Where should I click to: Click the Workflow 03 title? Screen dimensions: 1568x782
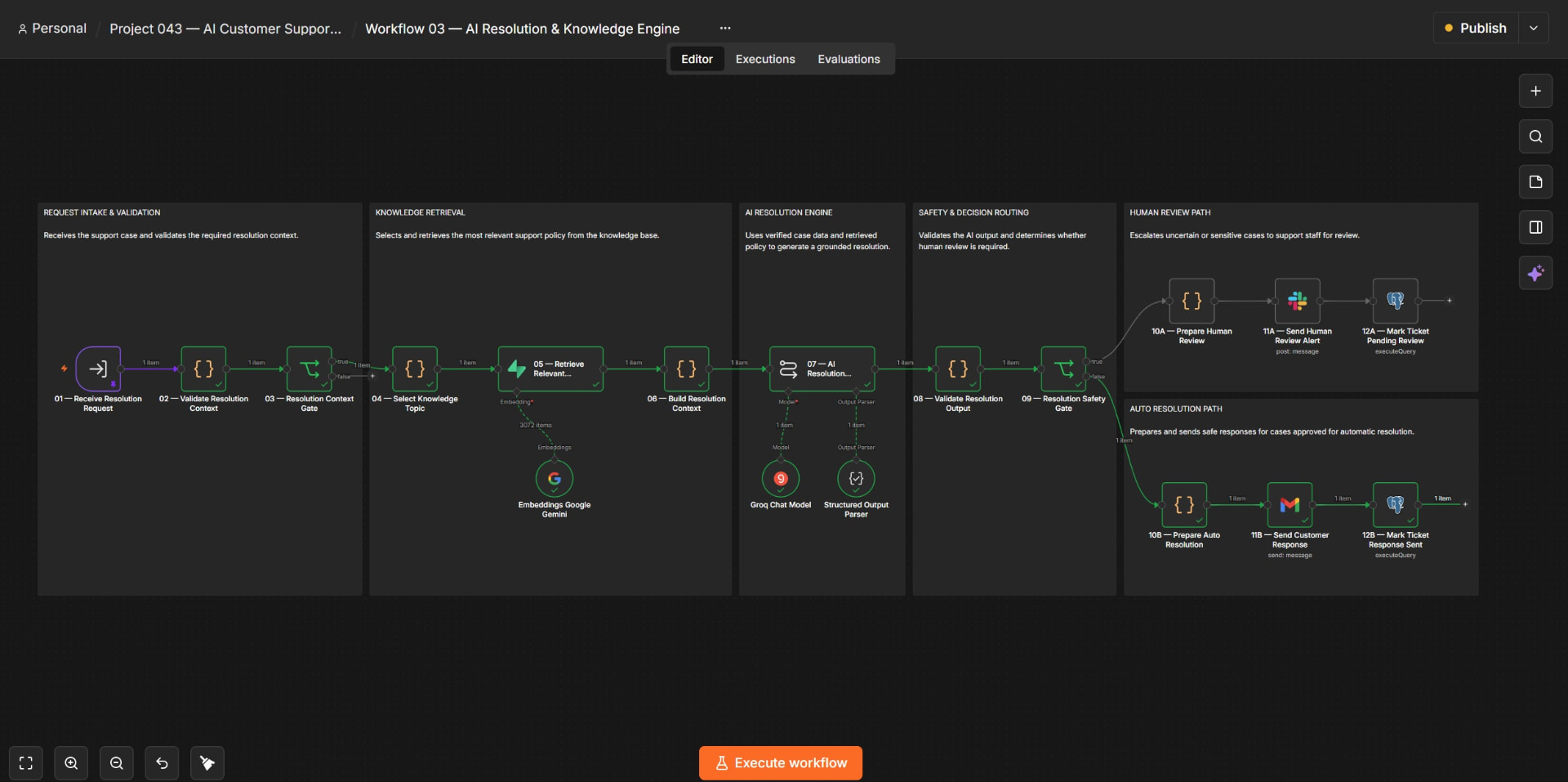click(x=522, y=29)
